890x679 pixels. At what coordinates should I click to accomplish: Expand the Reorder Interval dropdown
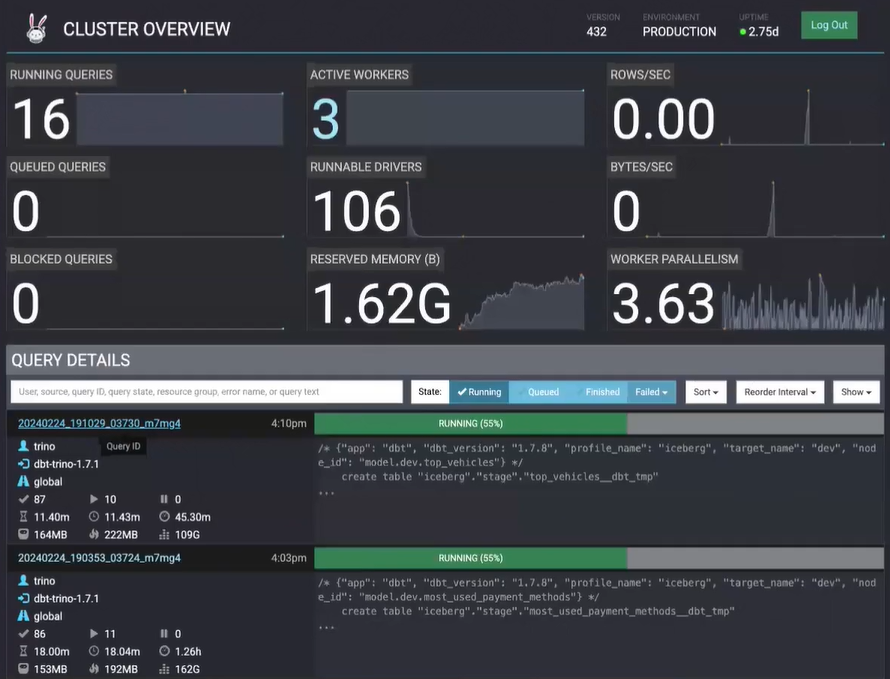pos(782,392)
